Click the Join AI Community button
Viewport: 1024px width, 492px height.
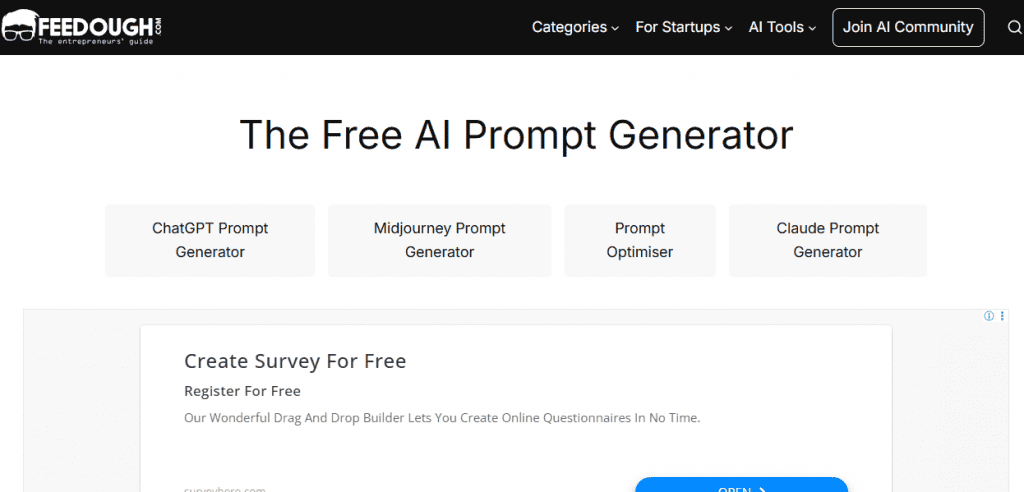click(908, 27)
